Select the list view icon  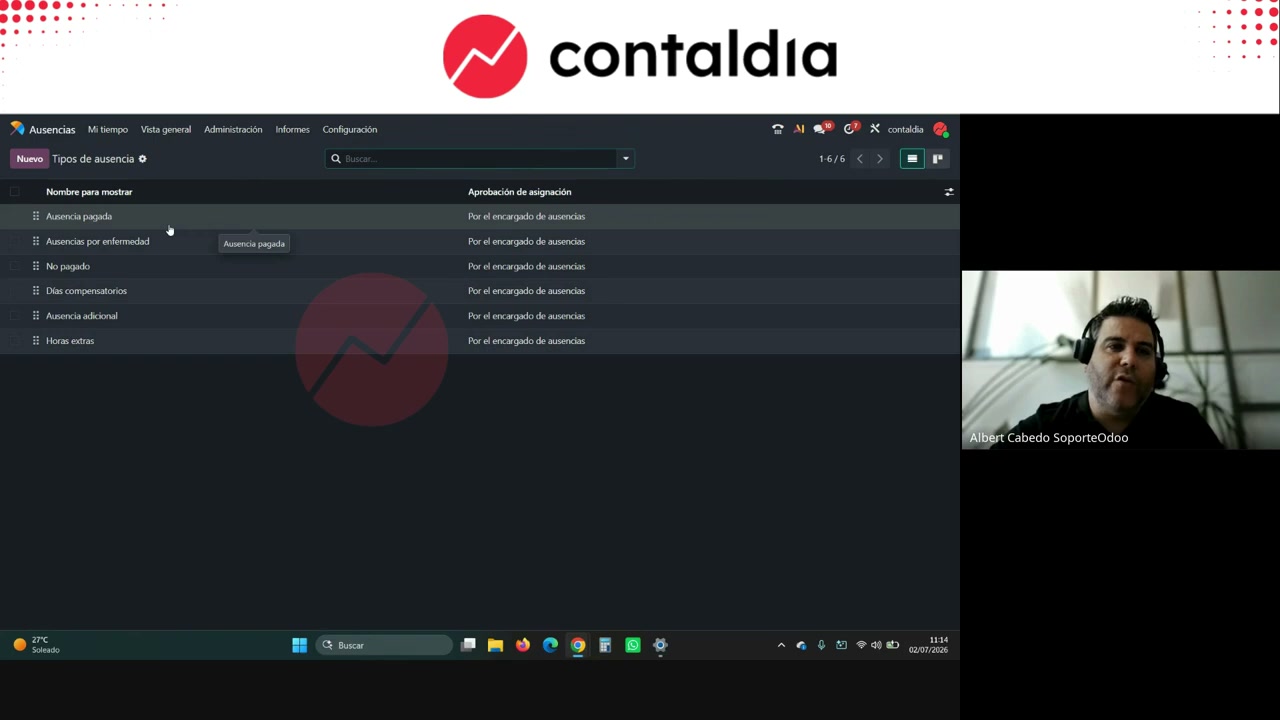(x=912, y=159)
